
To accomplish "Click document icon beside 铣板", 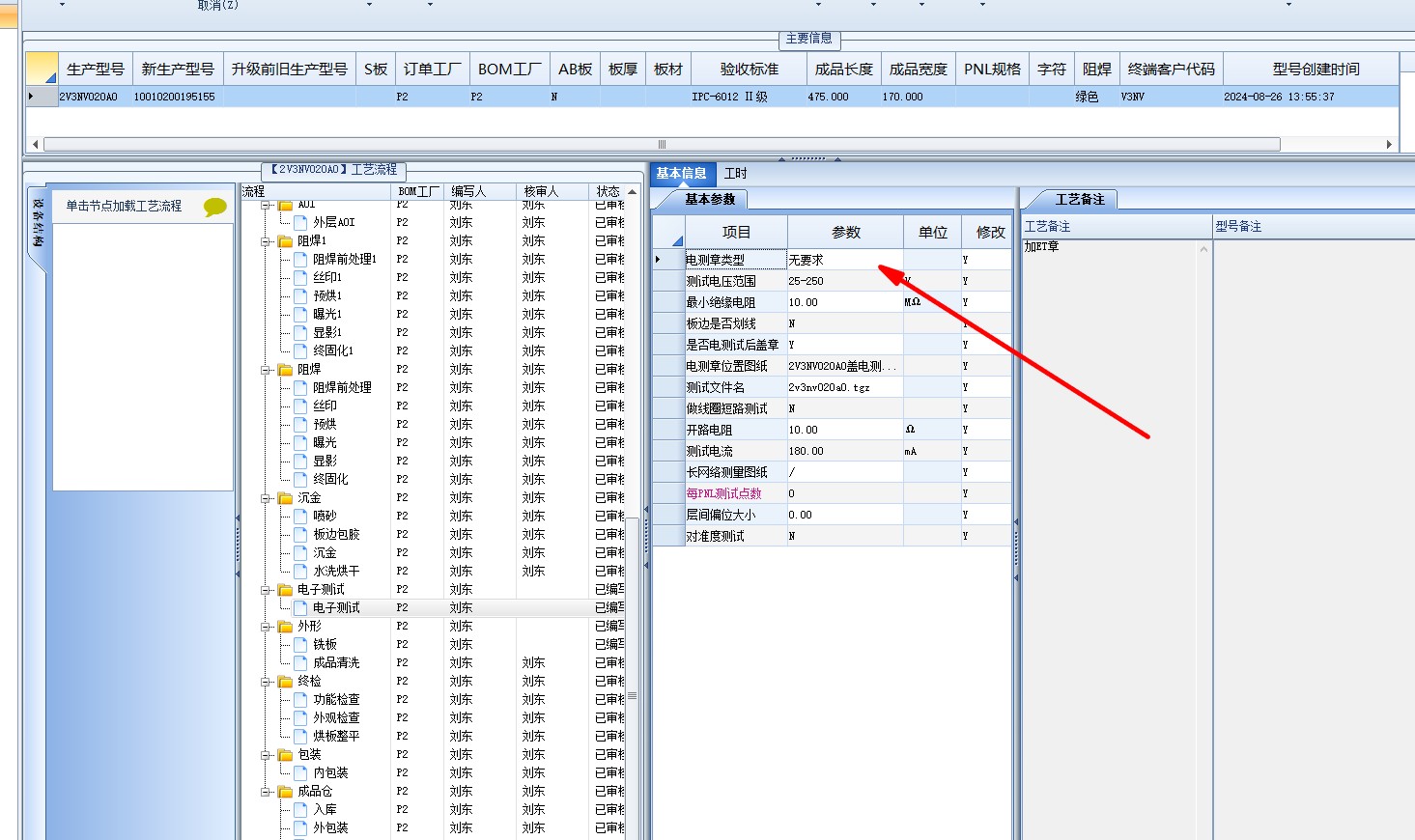I will pyautogui.click(x=300, y=644).
